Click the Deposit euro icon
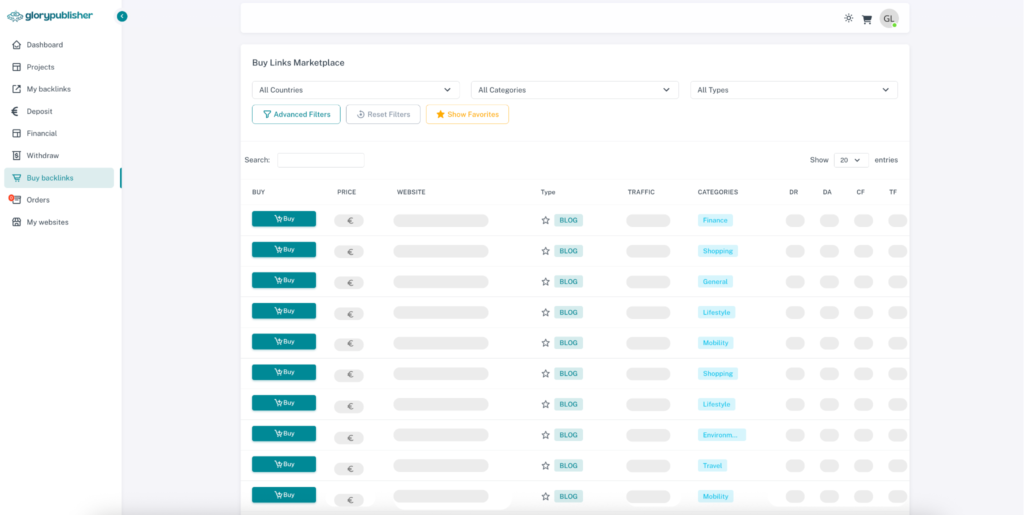 [x=16, y=111]
